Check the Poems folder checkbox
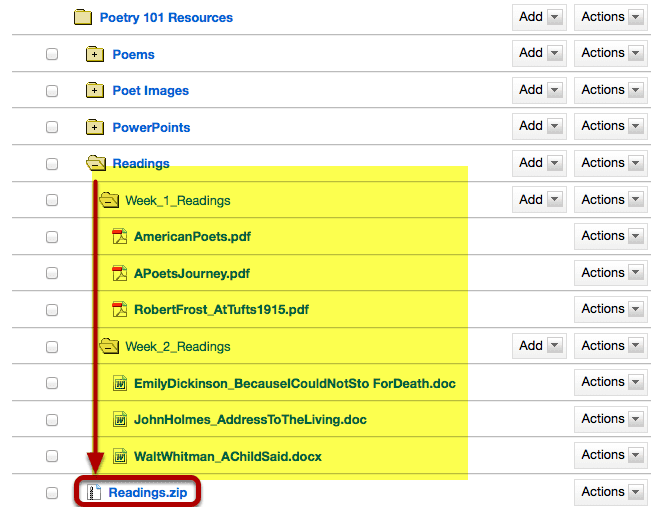Viewport: 651px width, 507px height. (52, 54)
